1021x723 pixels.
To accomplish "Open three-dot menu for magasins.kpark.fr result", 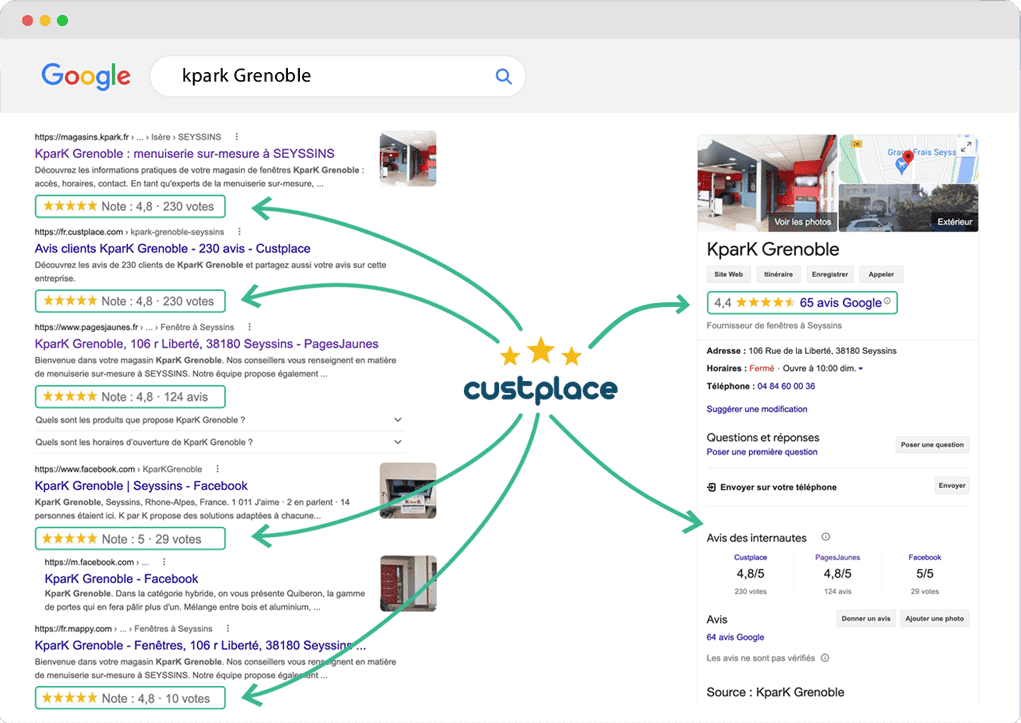I will click(237, 137).
